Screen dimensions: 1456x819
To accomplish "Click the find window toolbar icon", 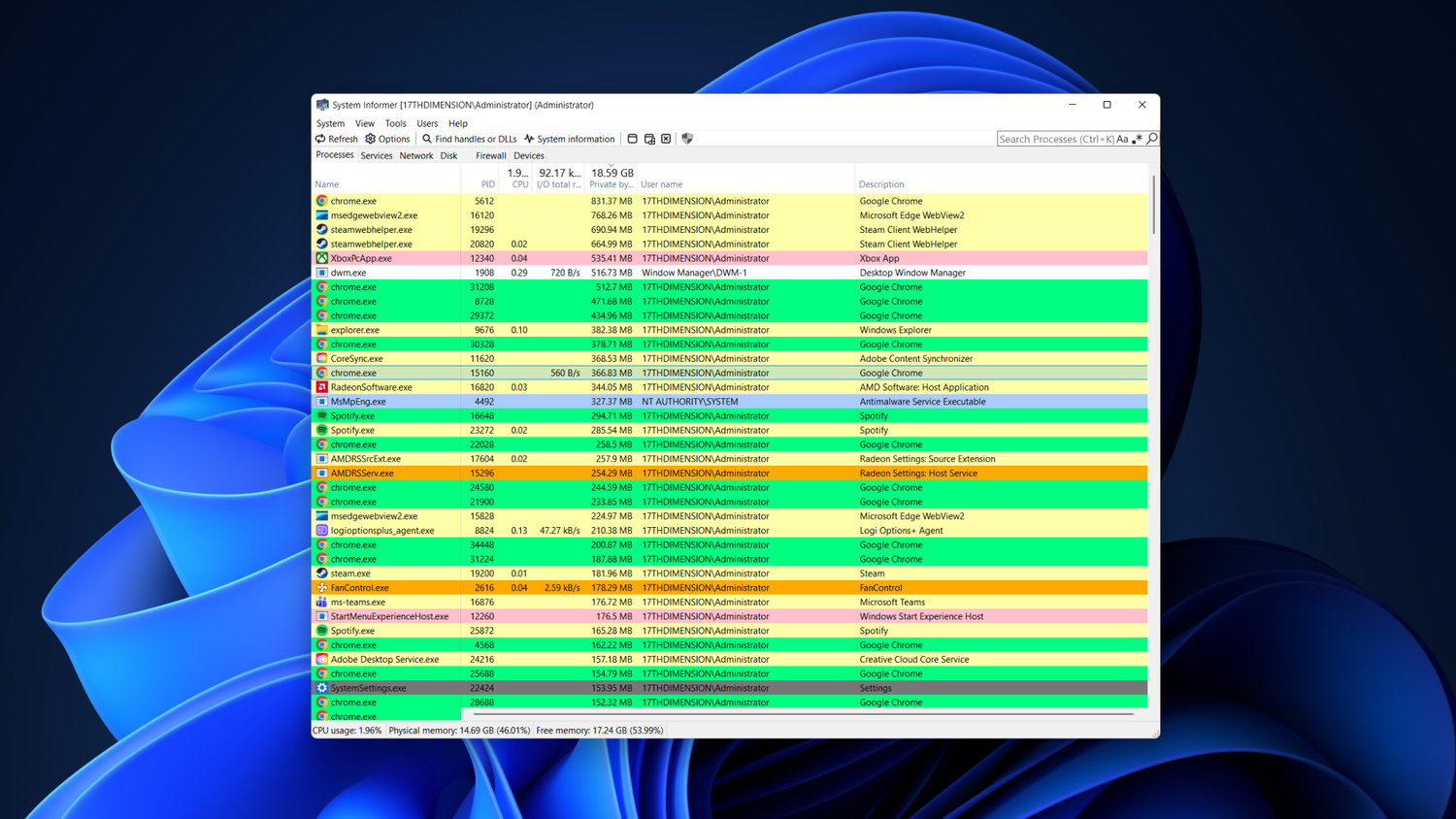I will pyautogui.click(x=632, y=139).
